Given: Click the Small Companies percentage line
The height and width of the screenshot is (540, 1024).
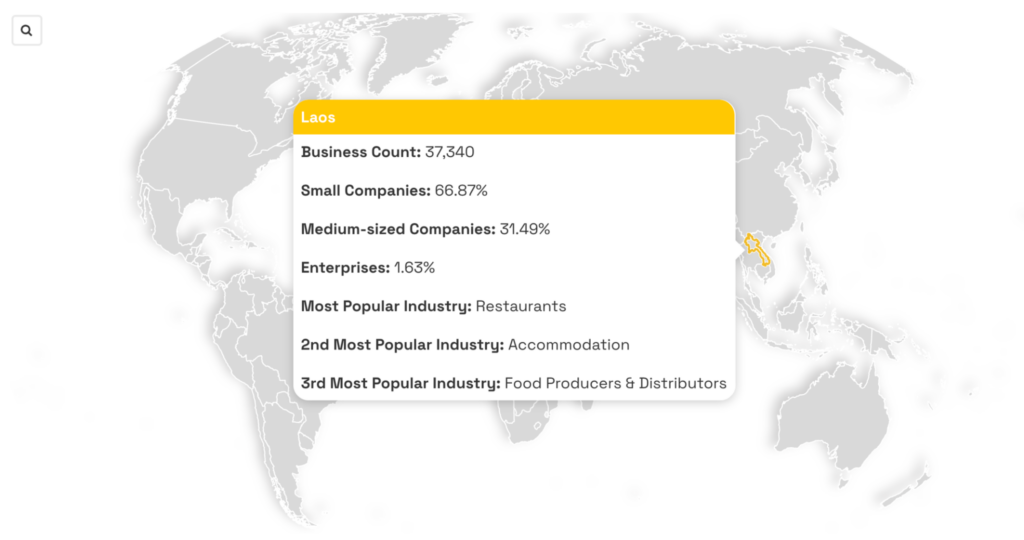Looking at the screenshot, I should click(x=394, y=190).
